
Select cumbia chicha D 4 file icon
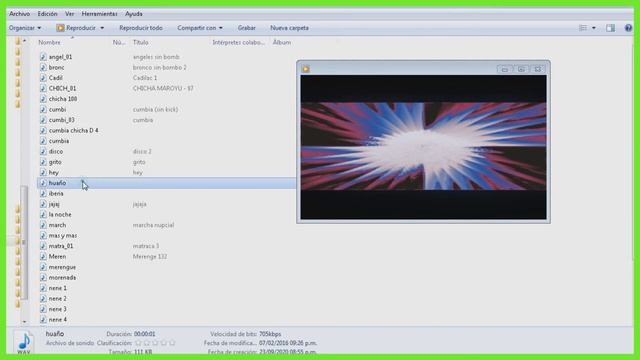(43, 130)
